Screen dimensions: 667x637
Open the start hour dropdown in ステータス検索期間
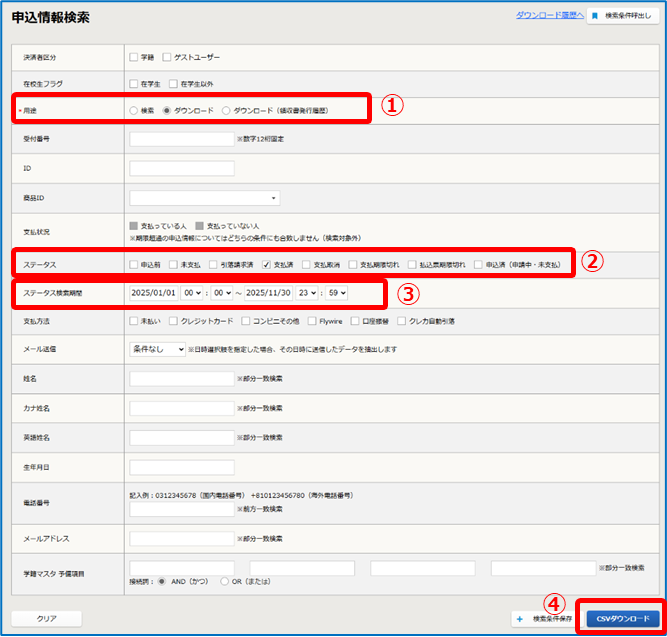[x=192, y=293]
